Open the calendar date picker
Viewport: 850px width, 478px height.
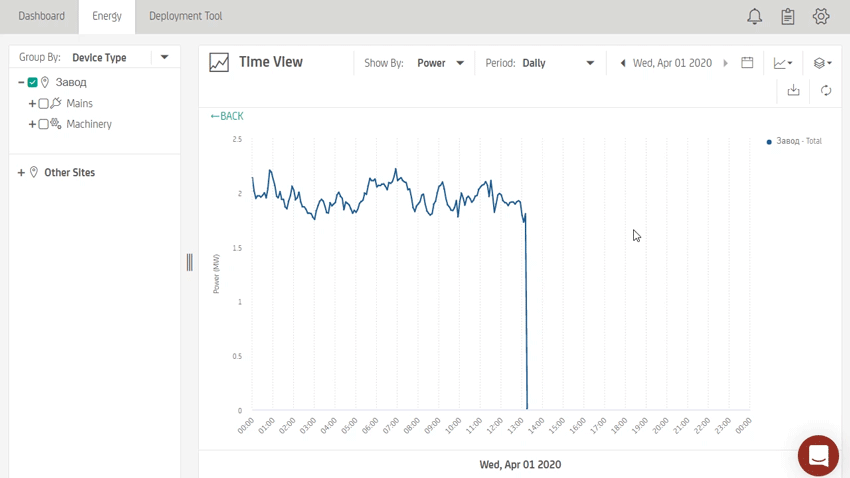tap(747, 63)
